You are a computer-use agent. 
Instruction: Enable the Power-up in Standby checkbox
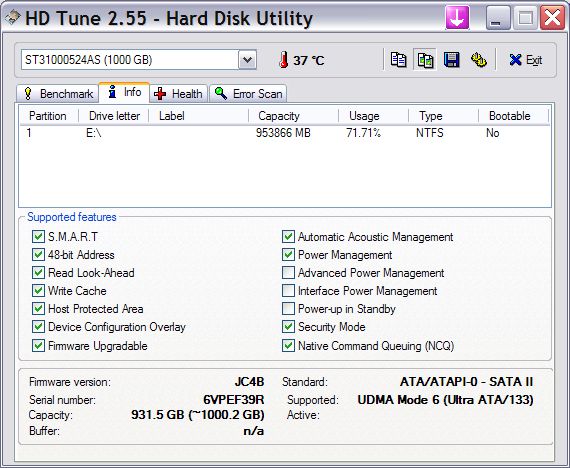288,309
